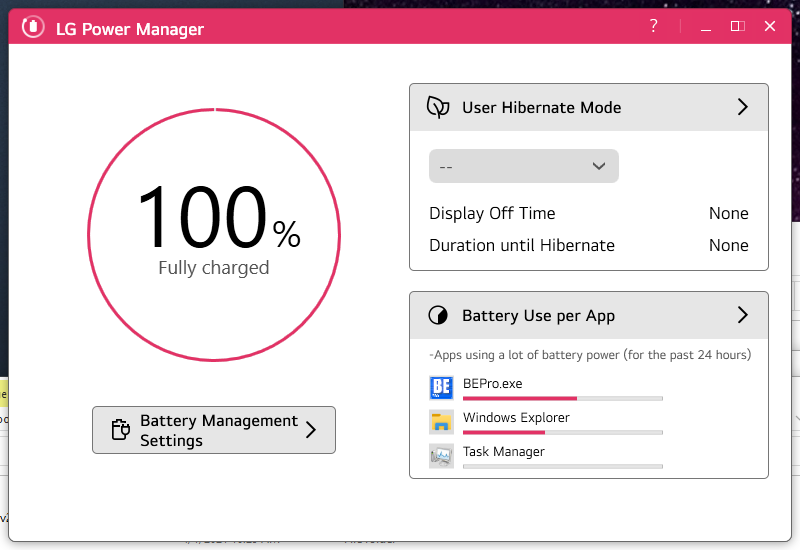Expand Battery Use per App chevron arrow
The height and width of the screenshot is (550, 800).
click(742, 316)
